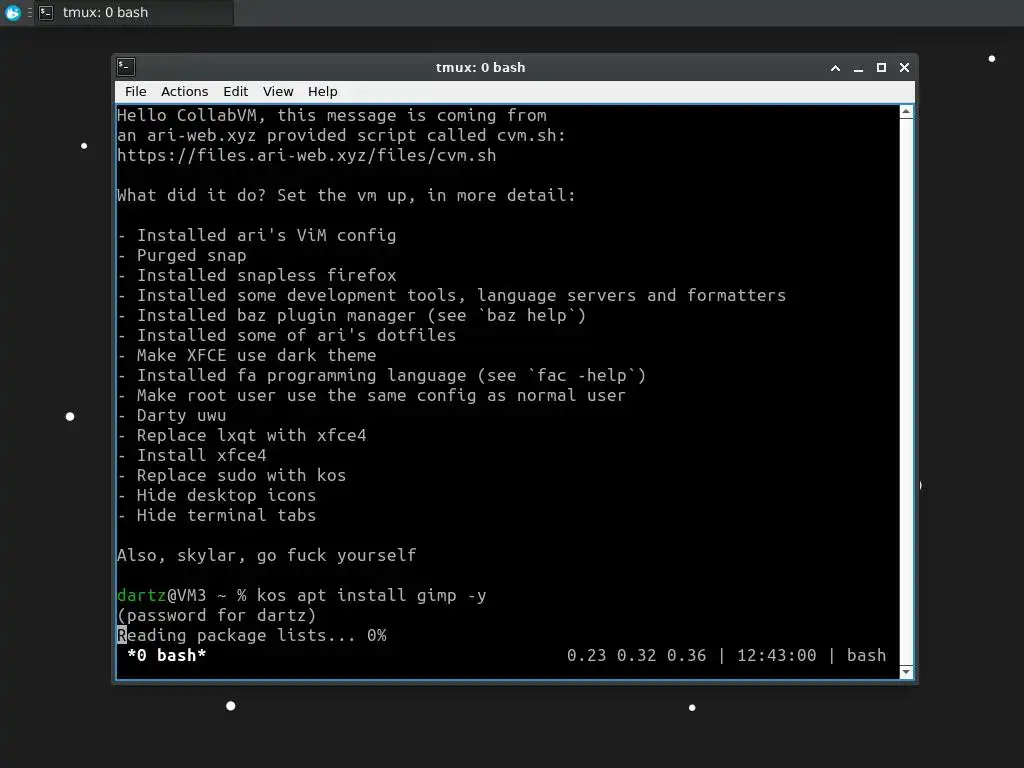
Task: Select the tmux: 0 bash taskbar button
Action: [134, 12]
